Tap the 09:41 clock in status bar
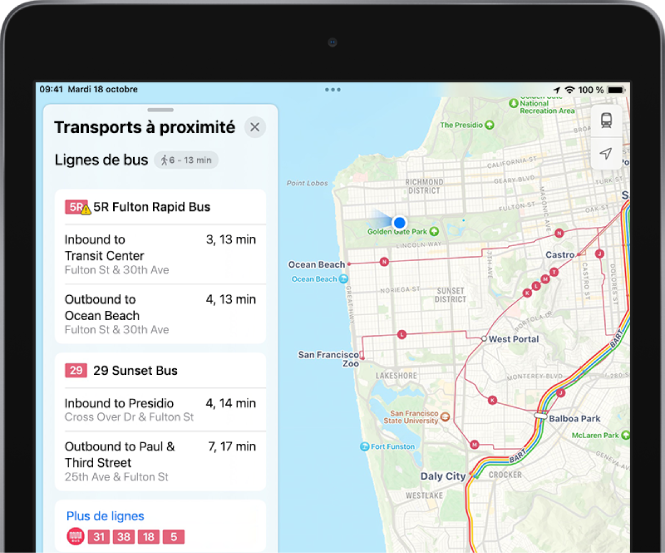The width and height of the screenshot is (665, 553). tap(51, 89)
